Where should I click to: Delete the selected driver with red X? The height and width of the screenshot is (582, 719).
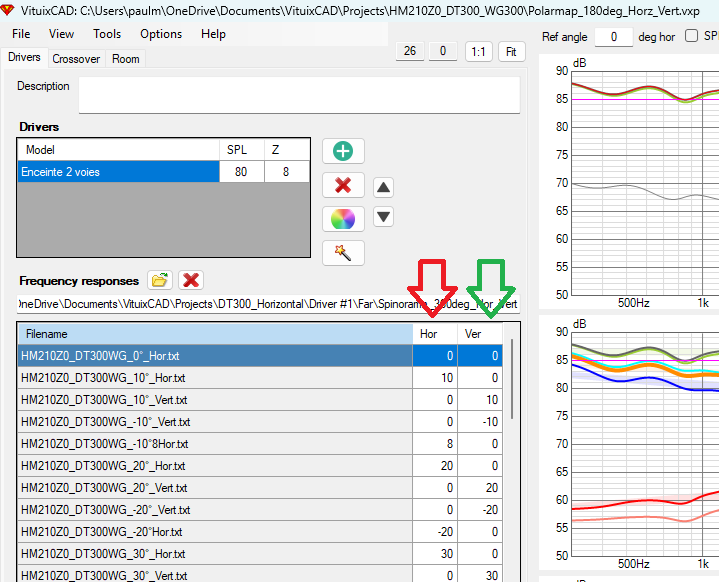coord(343,185)
